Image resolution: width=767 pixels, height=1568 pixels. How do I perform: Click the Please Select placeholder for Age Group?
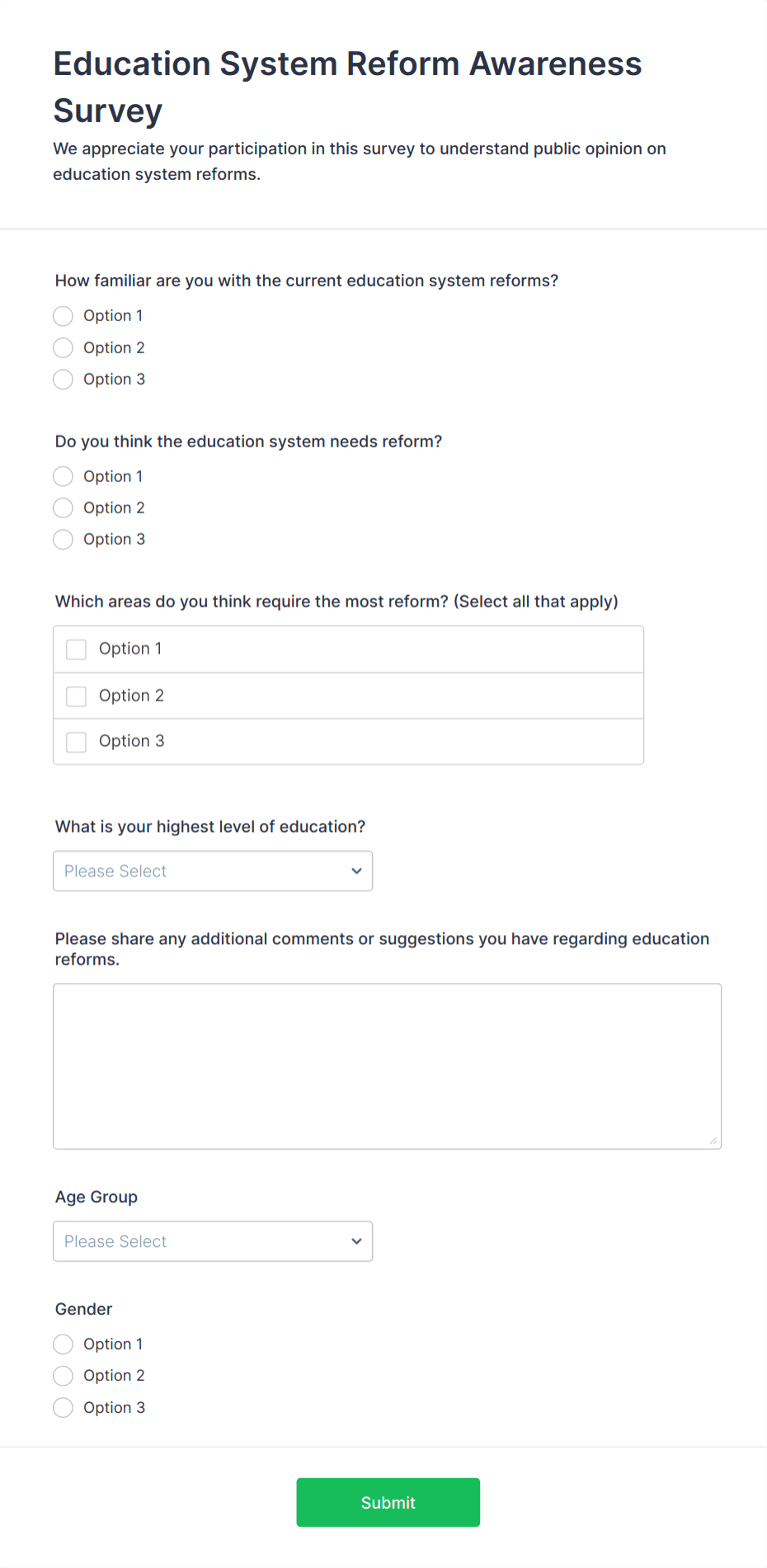pyautogui.click(x=115, y=1241)
